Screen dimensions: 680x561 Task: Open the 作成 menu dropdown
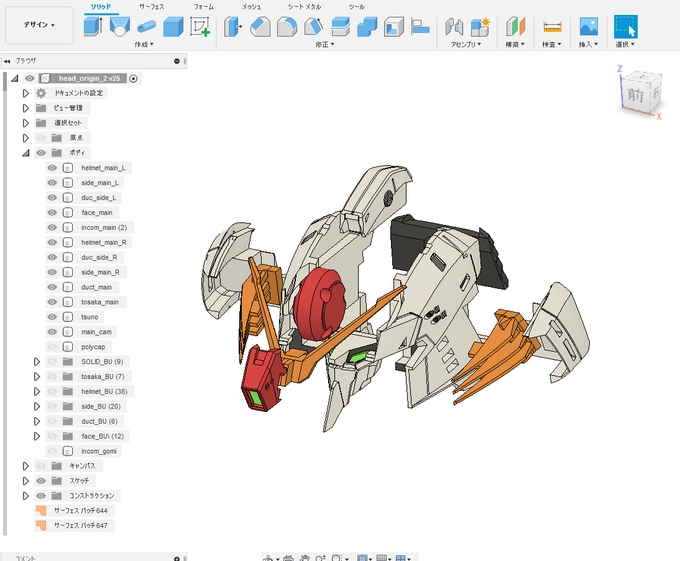[x=144, y=45]
